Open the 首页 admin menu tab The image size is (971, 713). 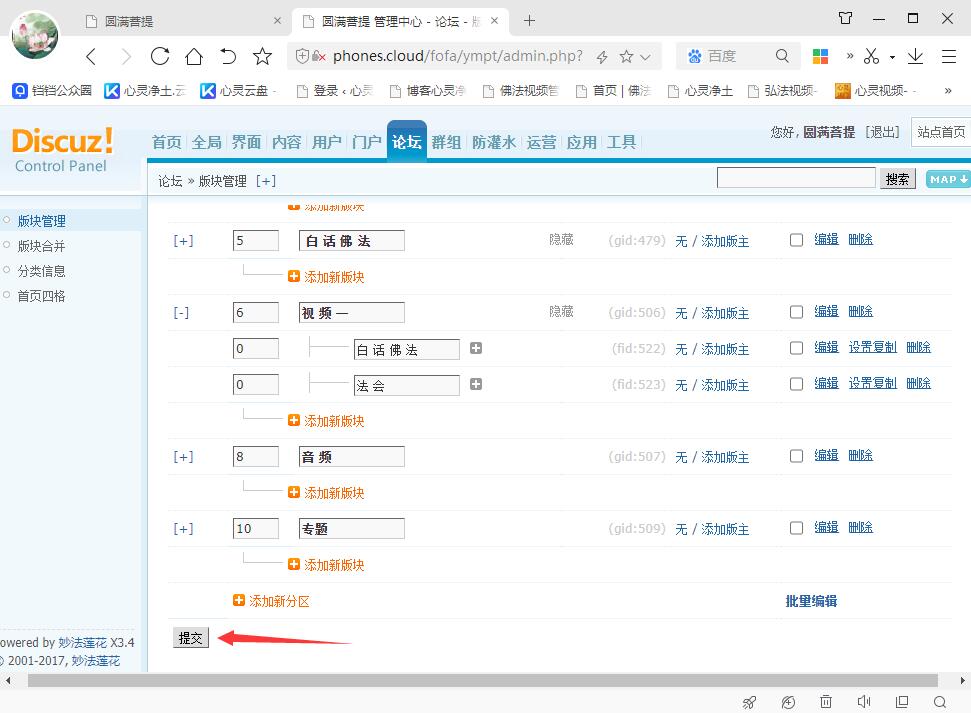point(167,142)
